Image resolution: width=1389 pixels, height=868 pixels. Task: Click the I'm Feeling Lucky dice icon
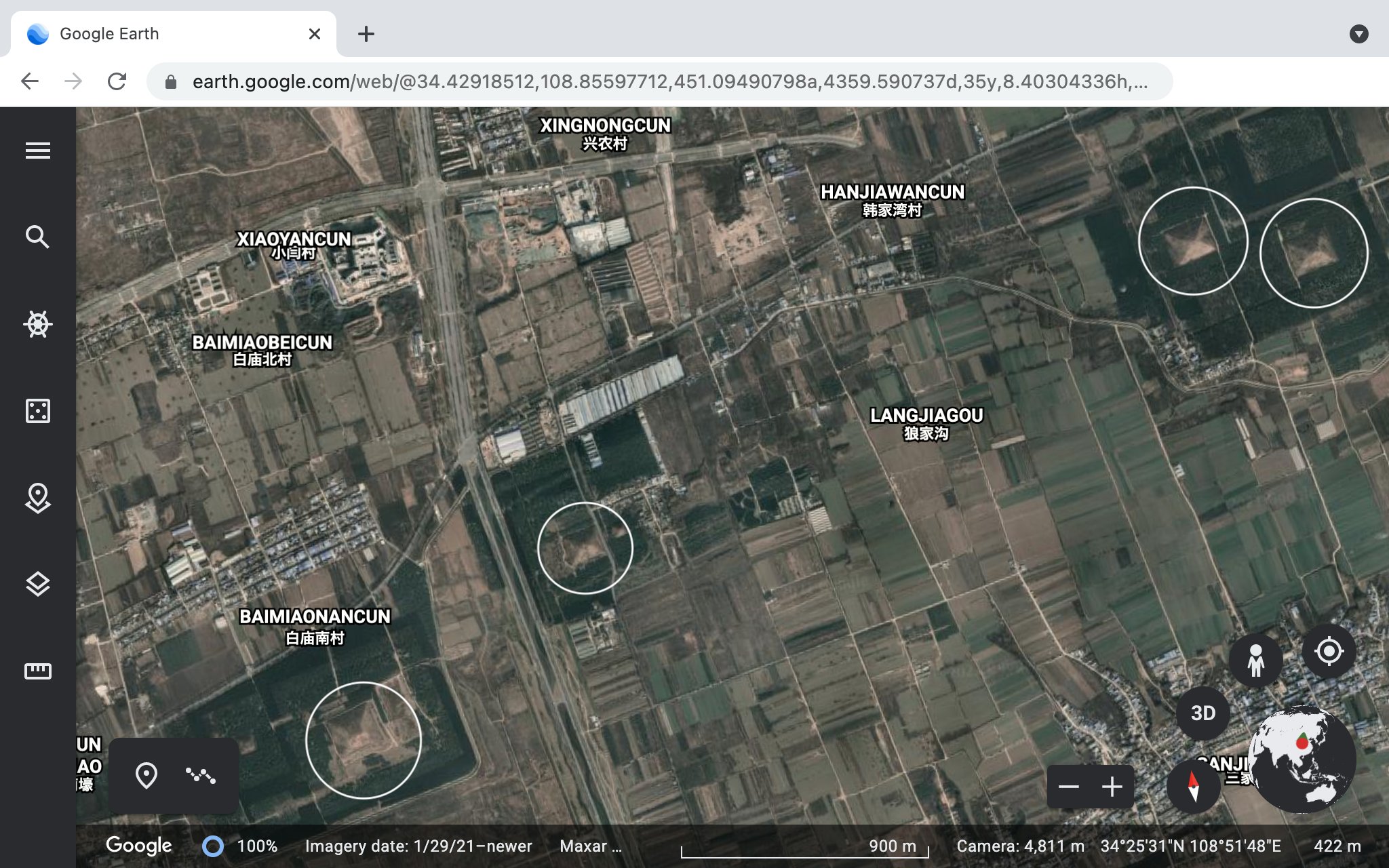38,411
